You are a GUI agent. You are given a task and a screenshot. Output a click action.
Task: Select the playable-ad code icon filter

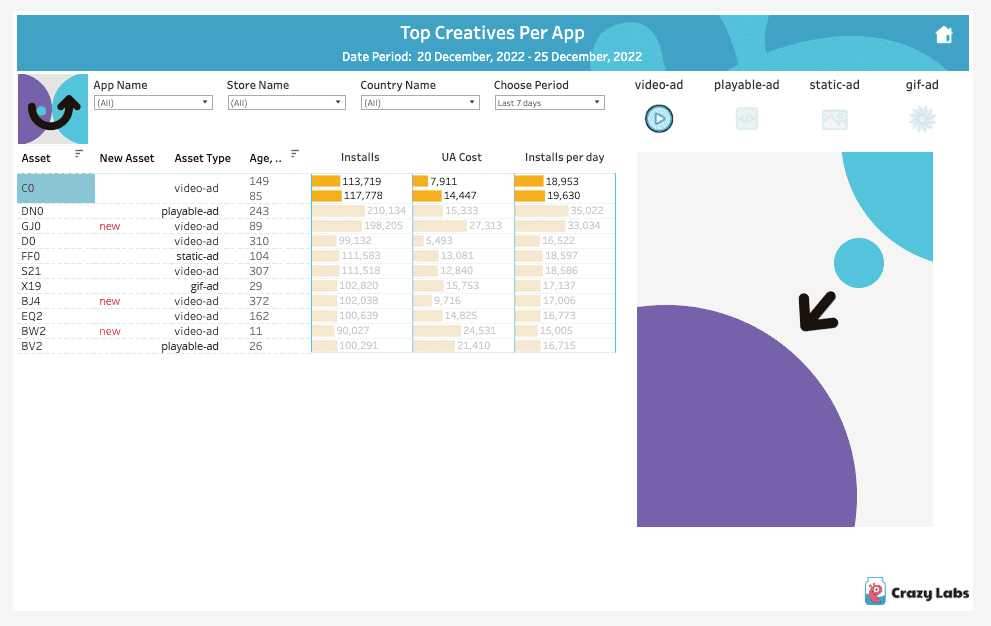point(746,119)
